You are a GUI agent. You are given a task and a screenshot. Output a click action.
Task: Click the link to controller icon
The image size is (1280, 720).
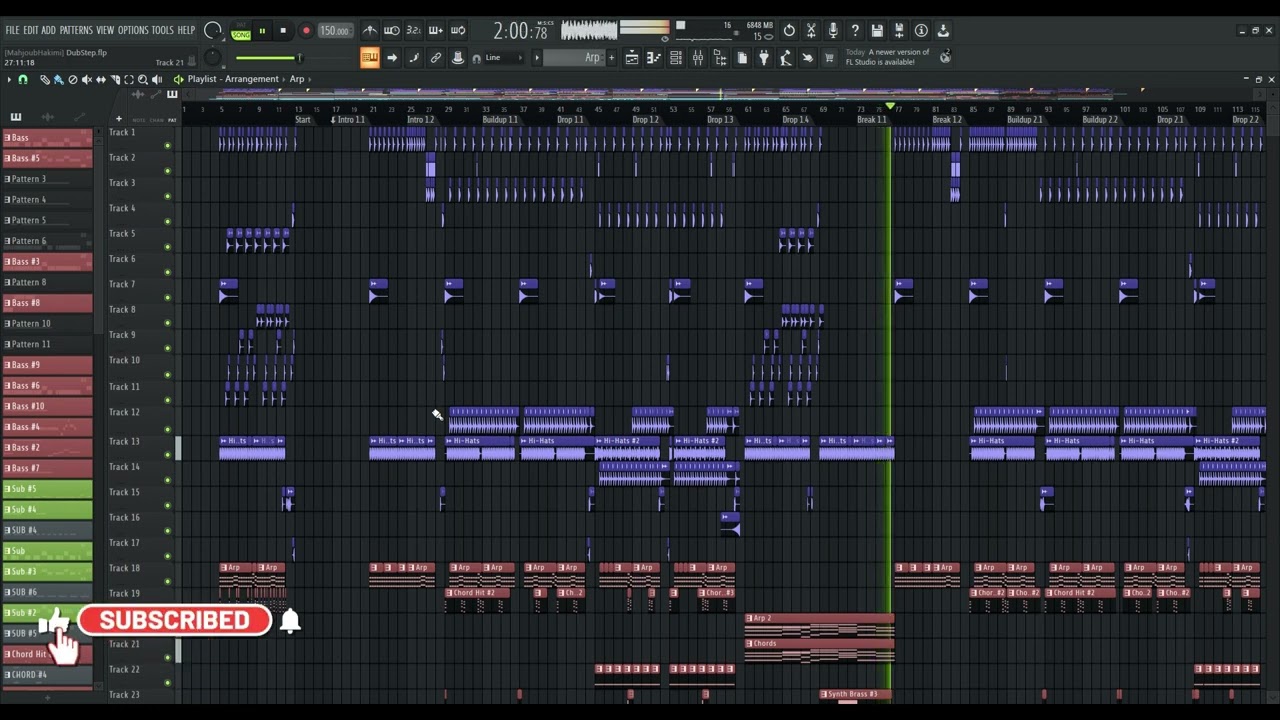[x=436, y=58]
